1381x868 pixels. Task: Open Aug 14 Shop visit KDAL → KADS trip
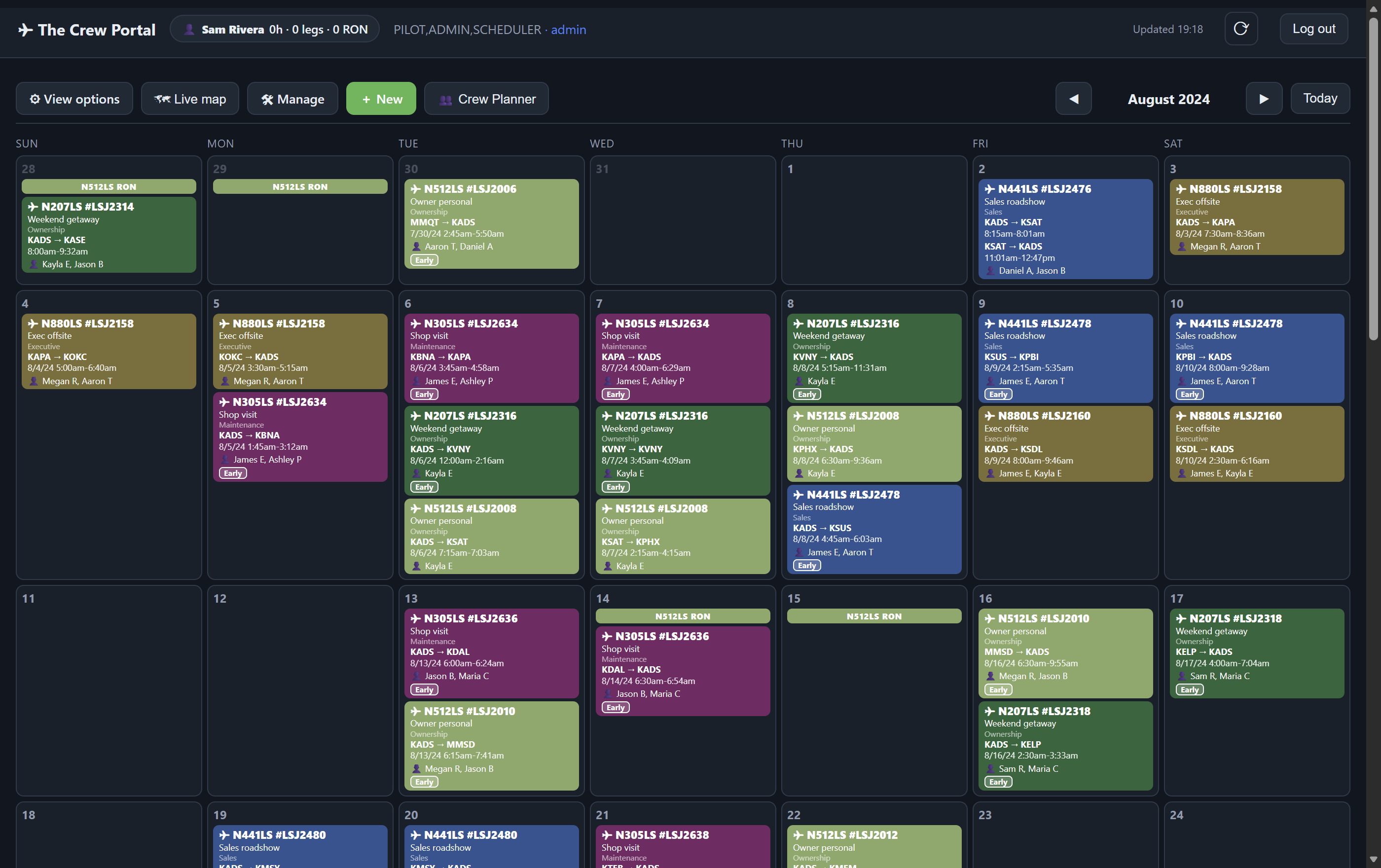coord(683,671)
